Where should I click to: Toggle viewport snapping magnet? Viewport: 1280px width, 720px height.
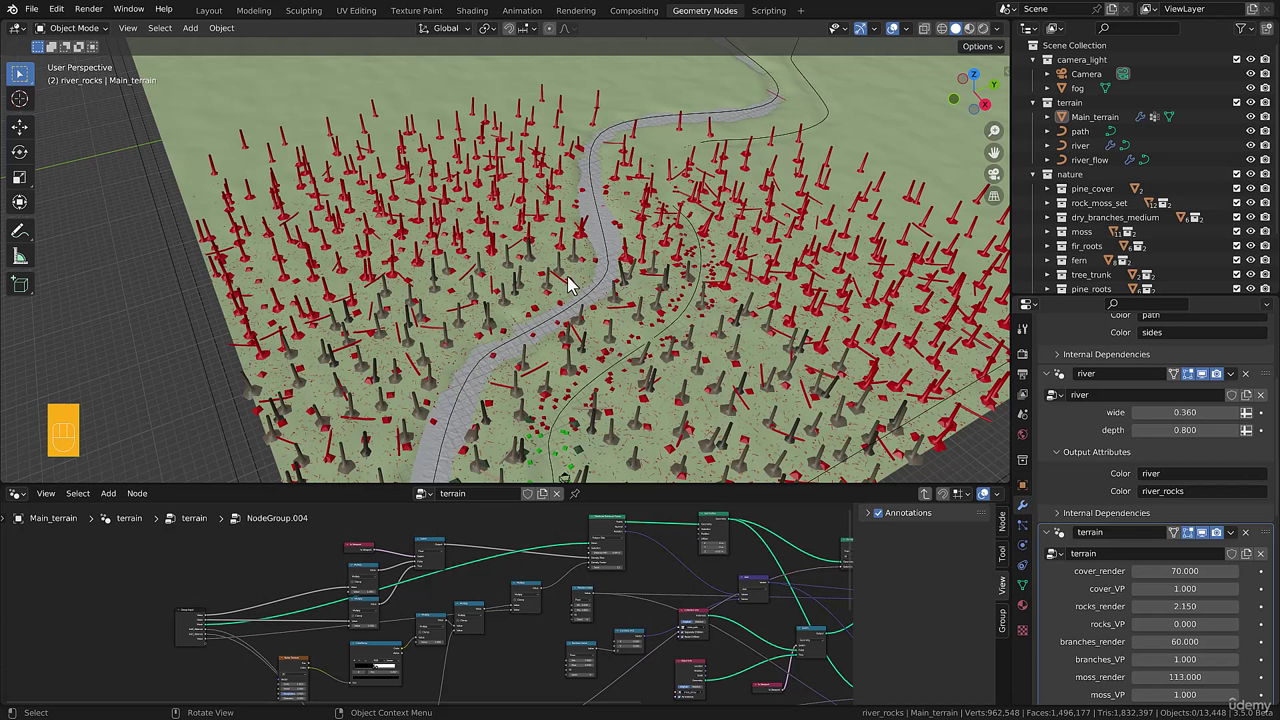point(509,28)
